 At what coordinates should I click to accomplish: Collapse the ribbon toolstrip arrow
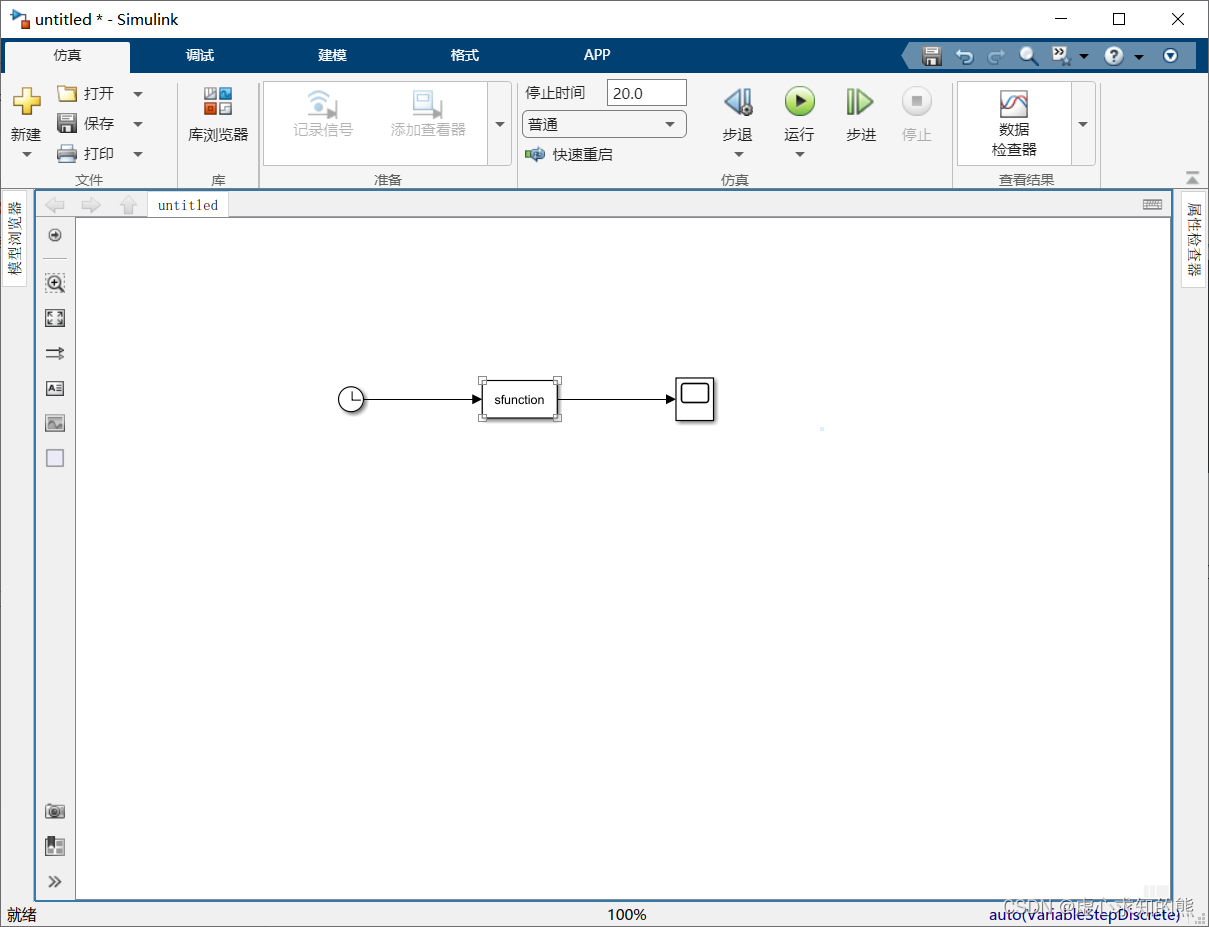[x=1192, y=178]
